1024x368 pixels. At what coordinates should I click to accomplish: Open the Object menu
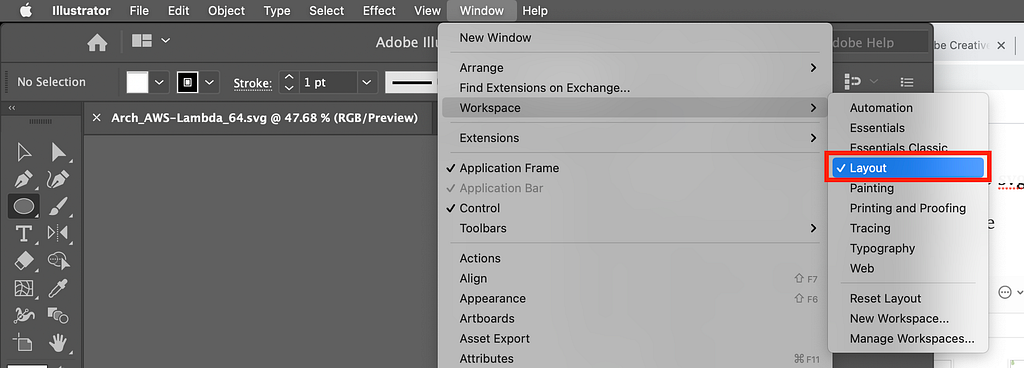pyautogui.click(x=227, y=10)
